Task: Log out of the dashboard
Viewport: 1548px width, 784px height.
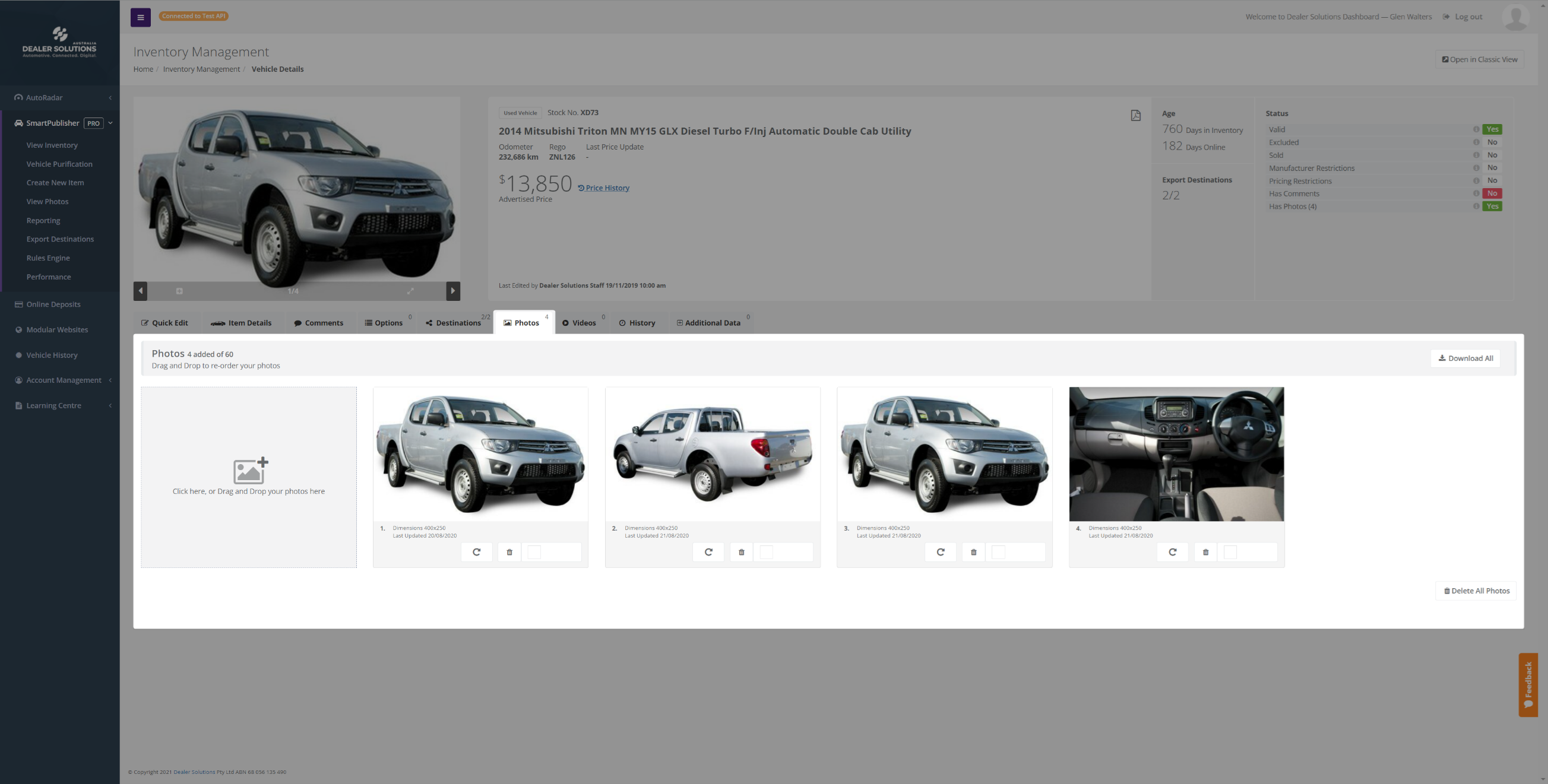Action: point(1462,17)
